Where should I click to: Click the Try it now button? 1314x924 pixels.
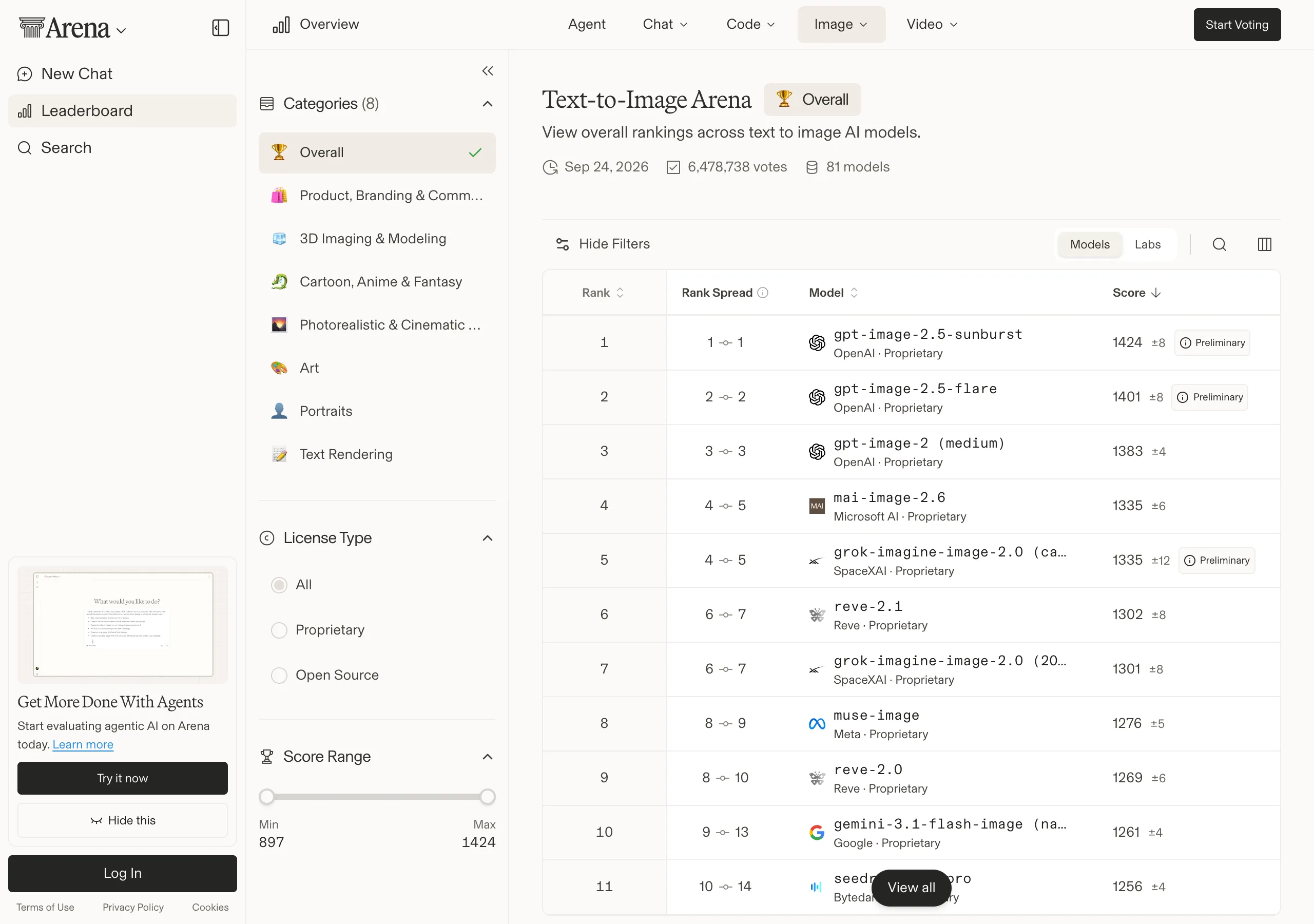click(x=122, y=778)
